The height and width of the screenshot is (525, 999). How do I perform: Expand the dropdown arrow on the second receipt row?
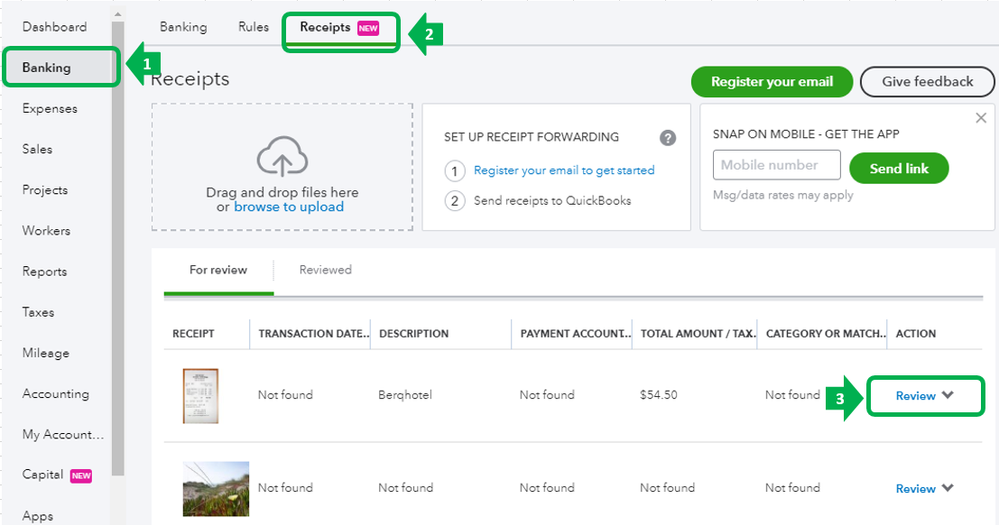click(948, 488)
